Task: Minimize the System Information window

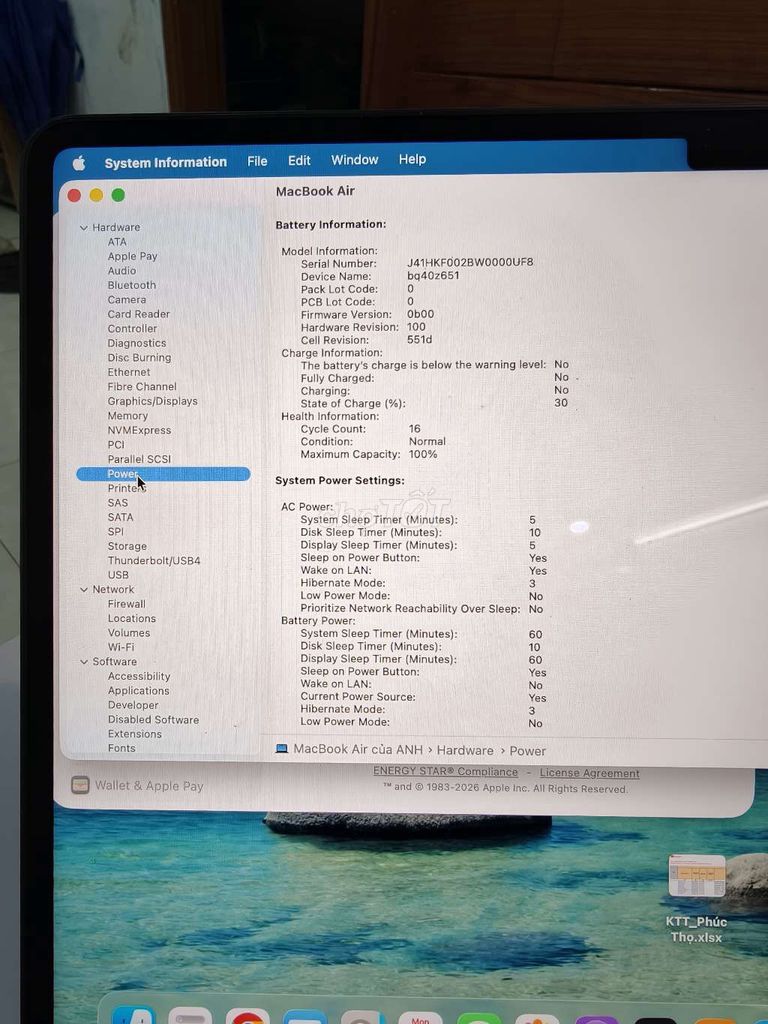Action: 96,195
